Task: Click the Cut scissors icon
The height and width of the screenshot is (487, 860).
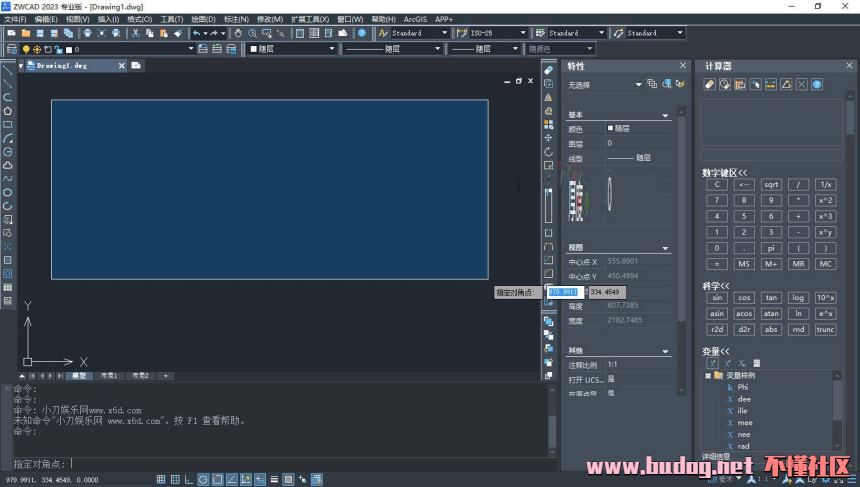Action: coord(135,33)
